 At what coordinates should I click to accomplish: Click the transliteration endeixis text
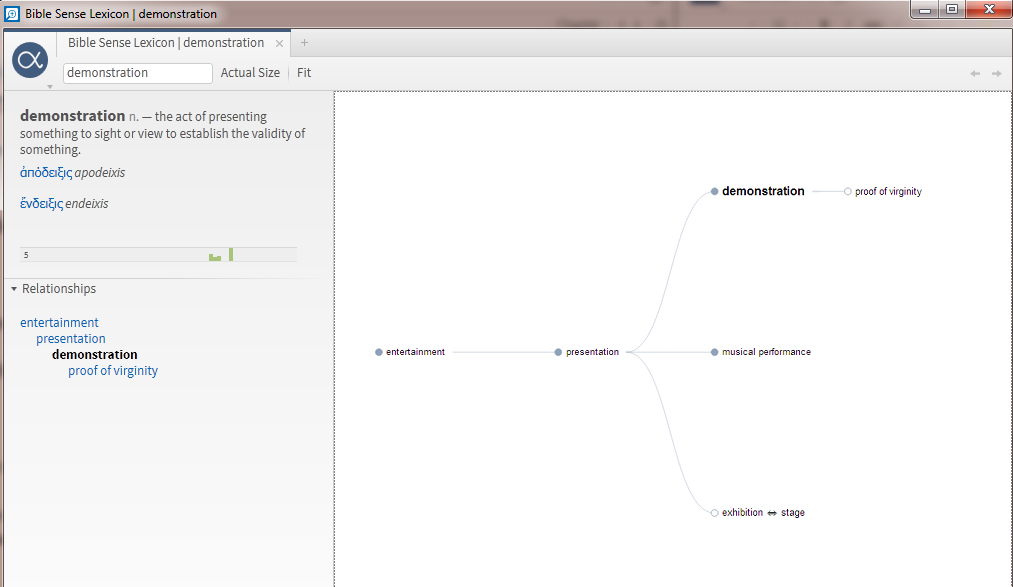[87, 203]
